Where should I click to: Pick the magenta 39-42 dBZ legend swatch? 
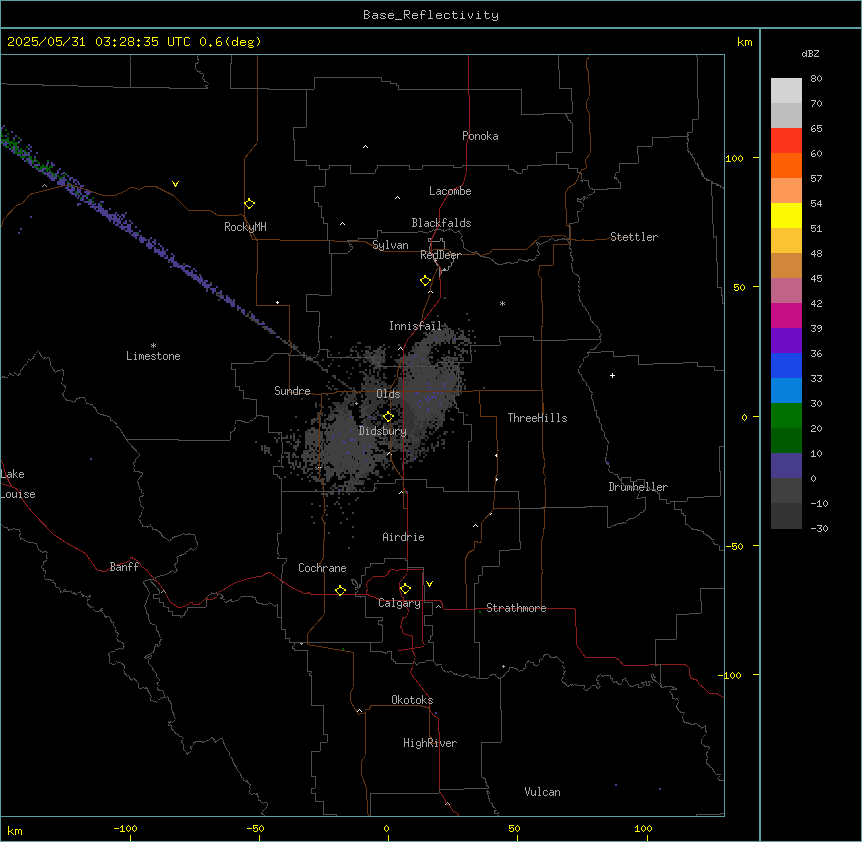click(x=786, y=315)
